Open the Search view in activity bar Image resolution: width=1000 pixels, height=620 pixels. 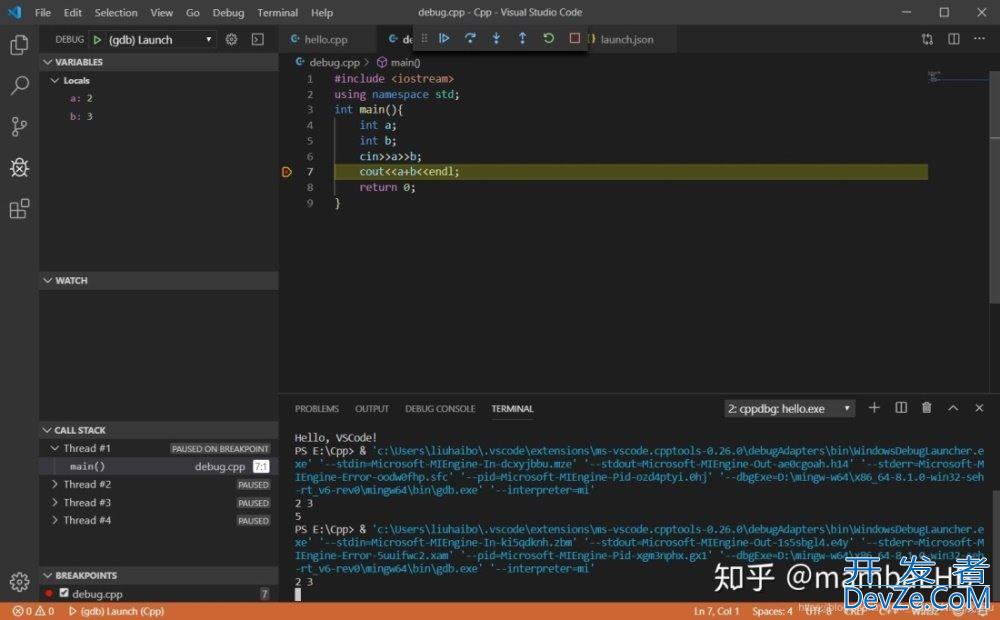[x=19, y=85]
